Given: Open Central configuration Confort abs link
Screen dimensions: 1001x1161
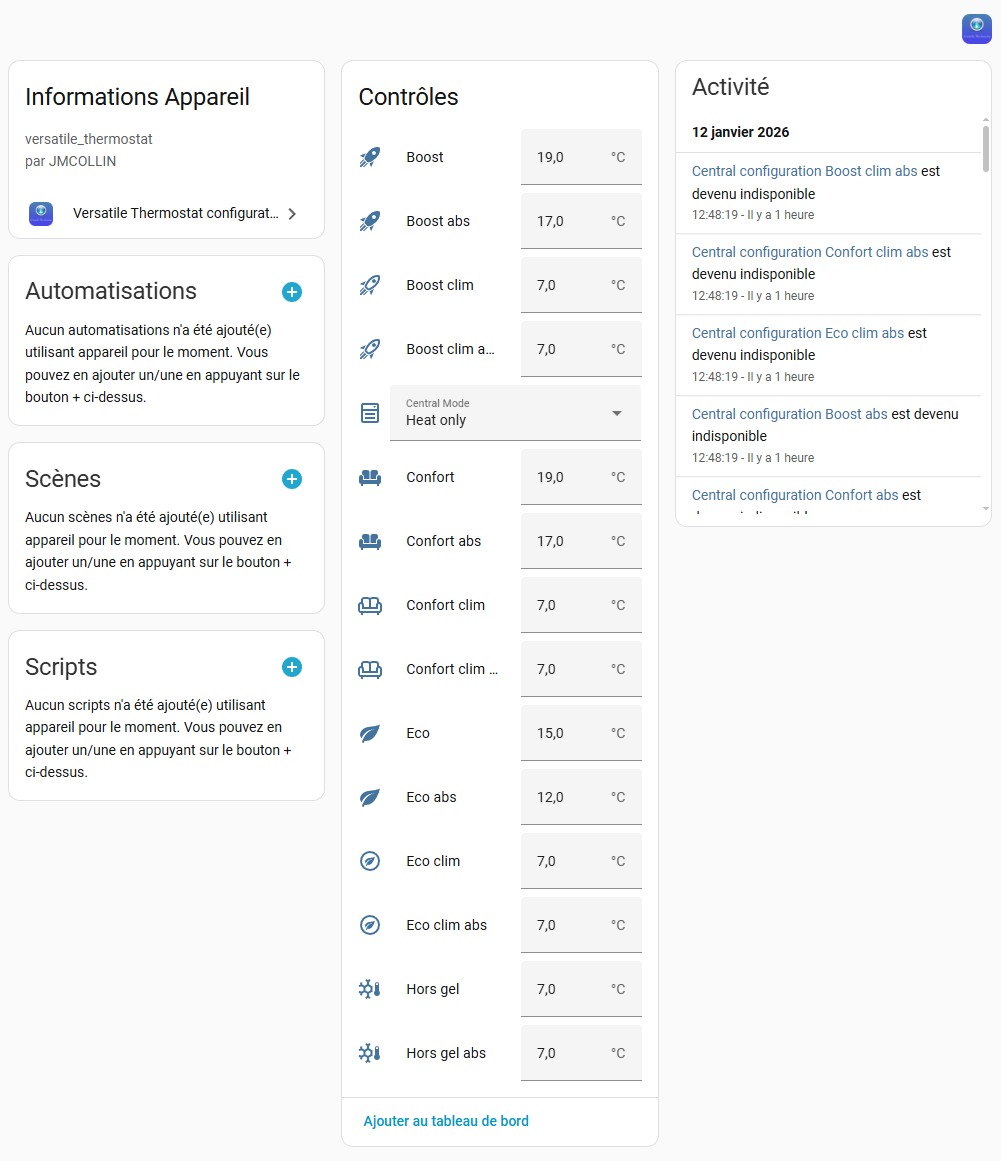Looking at the screenshot, I should pyautogui.click(x=795, y=495).
